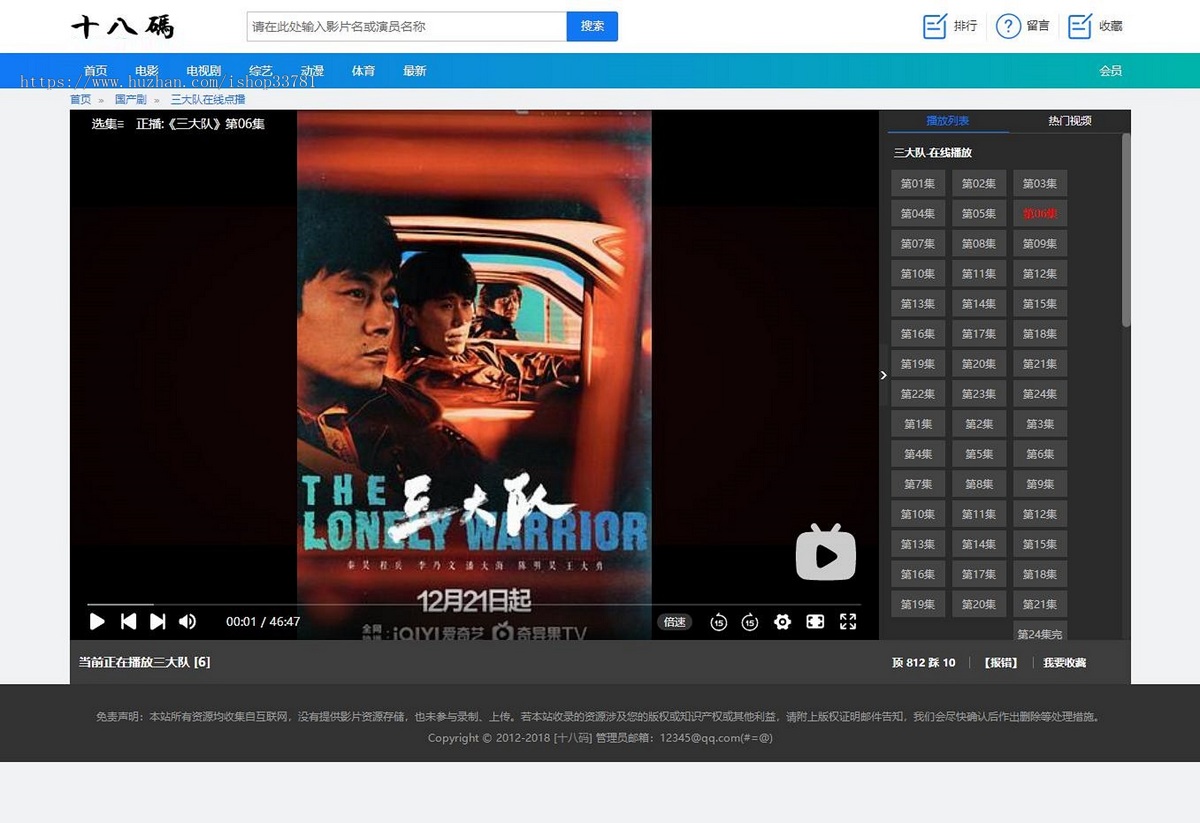This screenshot has width=1200, height=823.
Task: Click 三大队在线点播 breadcrumb link
Action: [208, 99]
